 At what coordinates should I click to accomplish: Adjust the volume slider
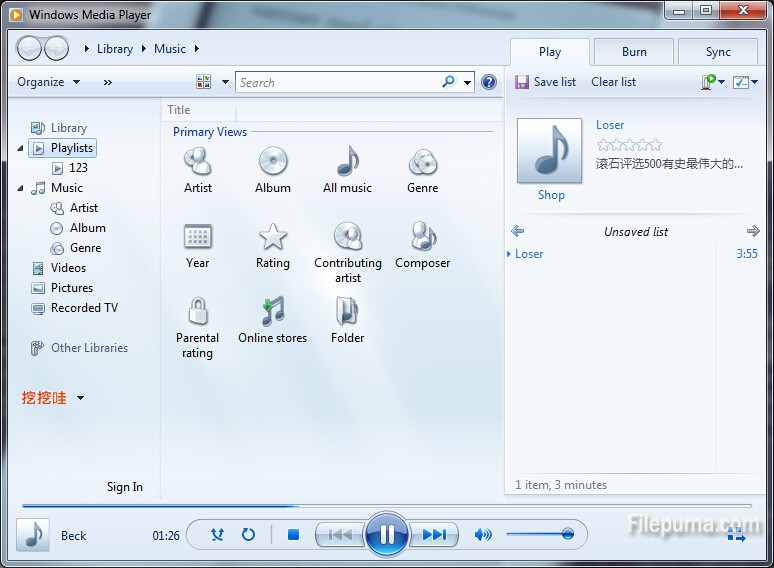point(540,535)
